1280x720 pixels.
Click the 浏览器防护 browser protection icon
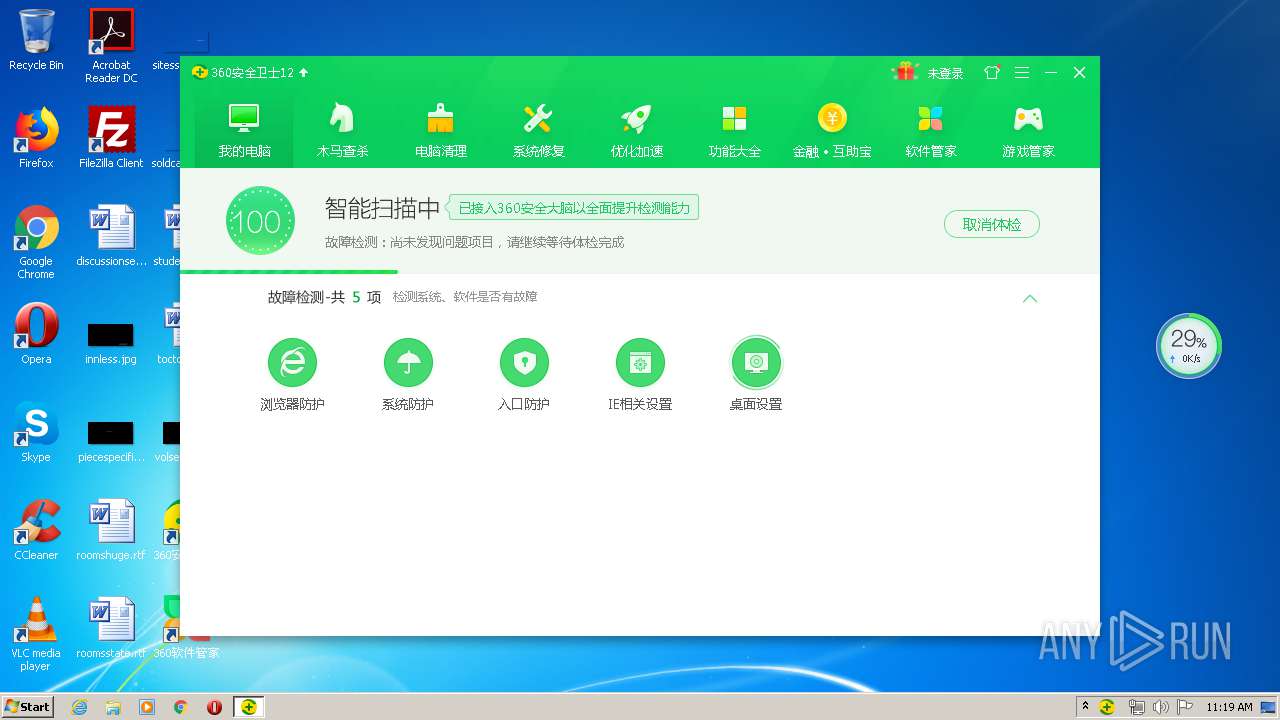[x=292, y=362]
